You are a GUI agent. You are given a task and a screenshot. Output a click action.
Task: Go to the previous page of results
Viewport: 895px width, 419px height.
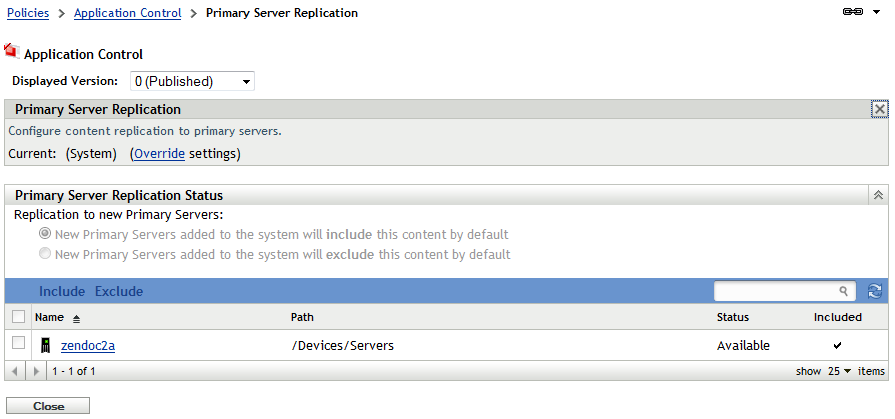[15, 371]
